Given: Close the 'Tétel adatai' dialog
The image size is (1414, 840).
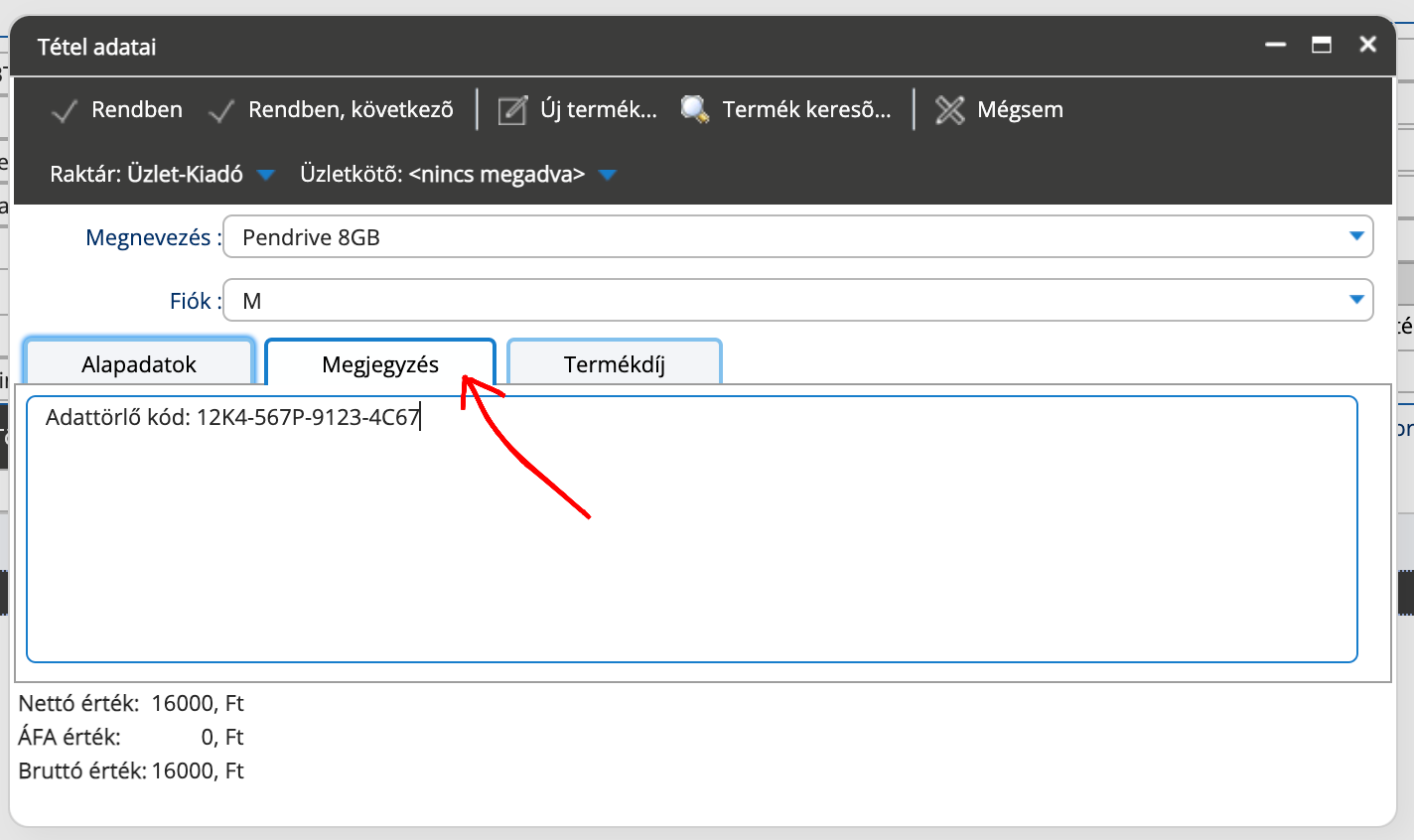Looking at the screenshot, I should 1368,45.
